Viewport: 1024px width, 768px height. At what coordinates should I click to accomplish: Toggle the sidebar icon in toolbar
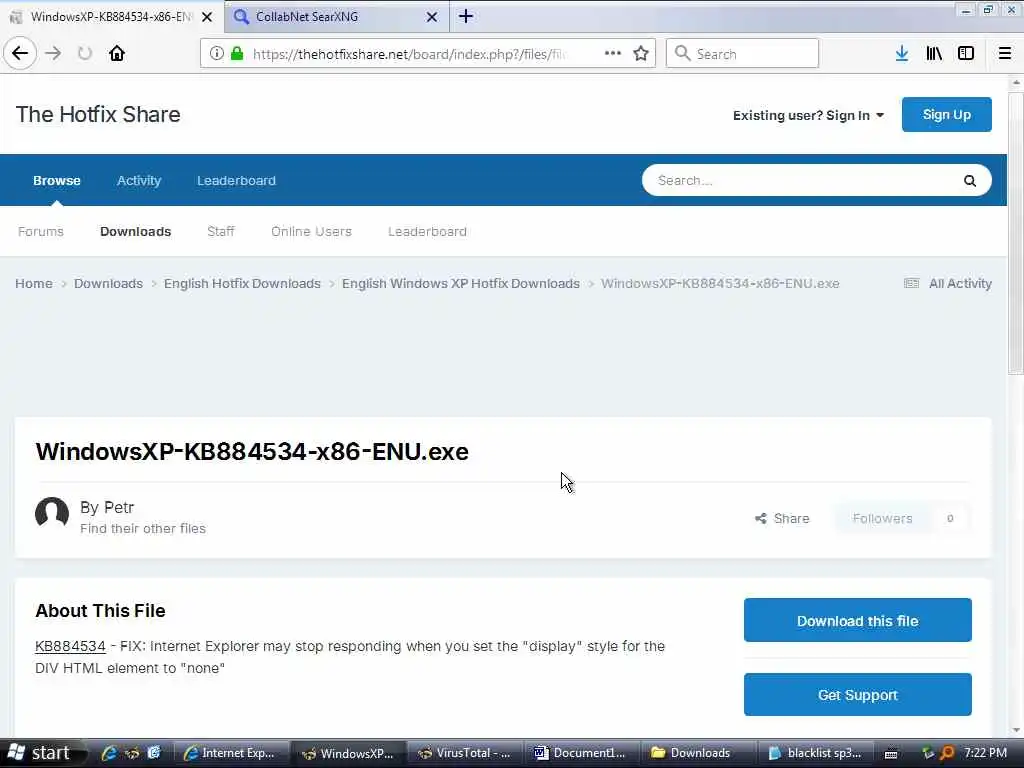coord(966,54)
